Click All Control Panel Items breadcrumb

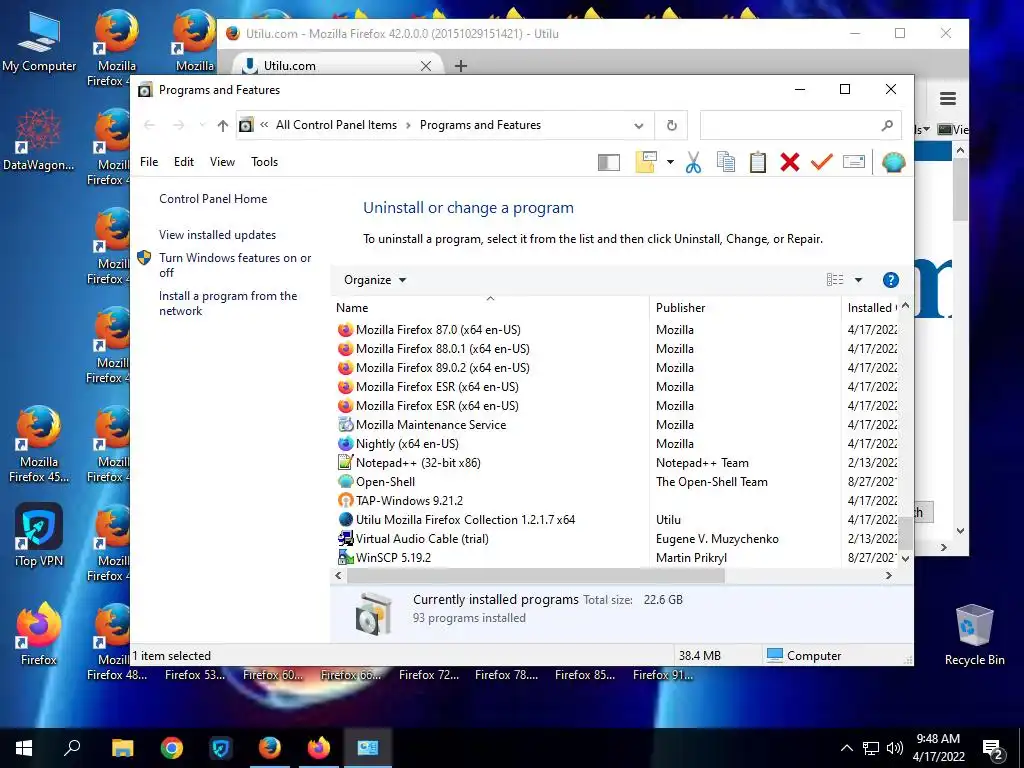click(336, 125)
